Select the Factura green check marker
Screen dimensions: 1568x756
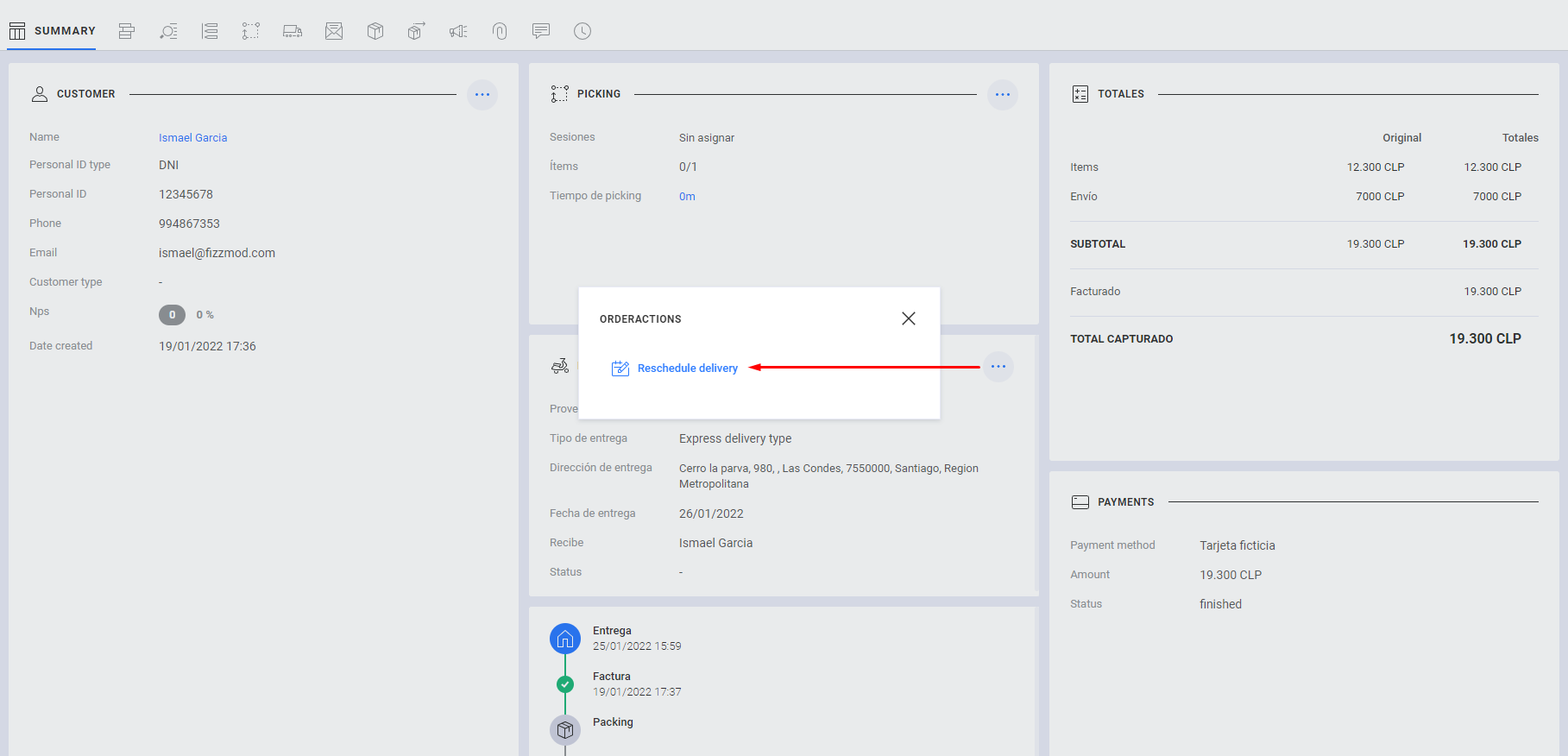click(x=565, y=684)
